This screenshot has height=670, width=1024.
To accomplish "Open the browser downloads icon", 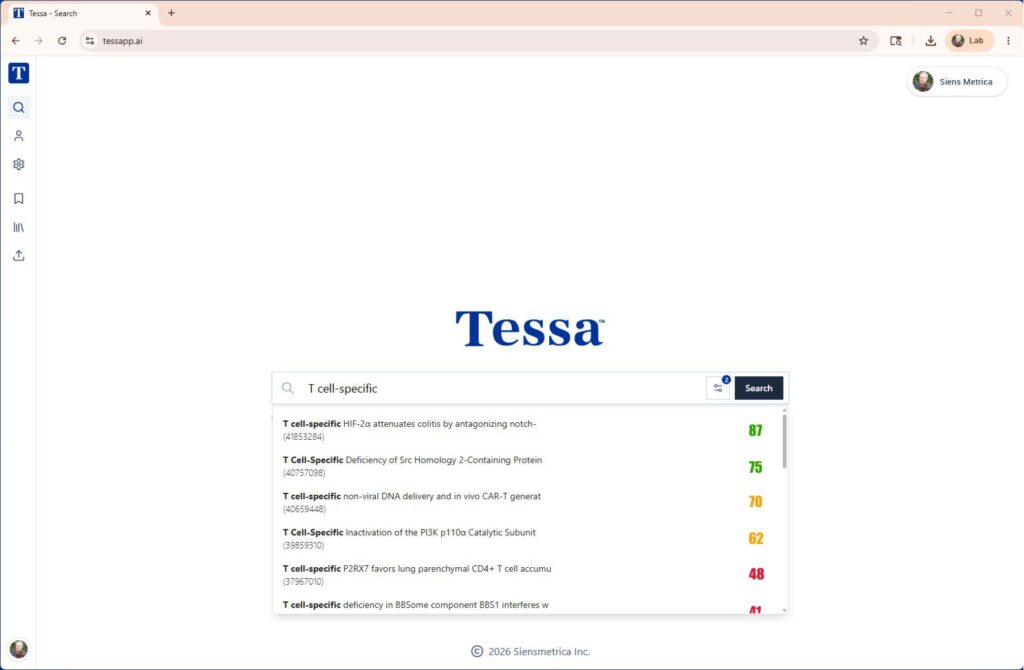I will [x=931, y=40].
